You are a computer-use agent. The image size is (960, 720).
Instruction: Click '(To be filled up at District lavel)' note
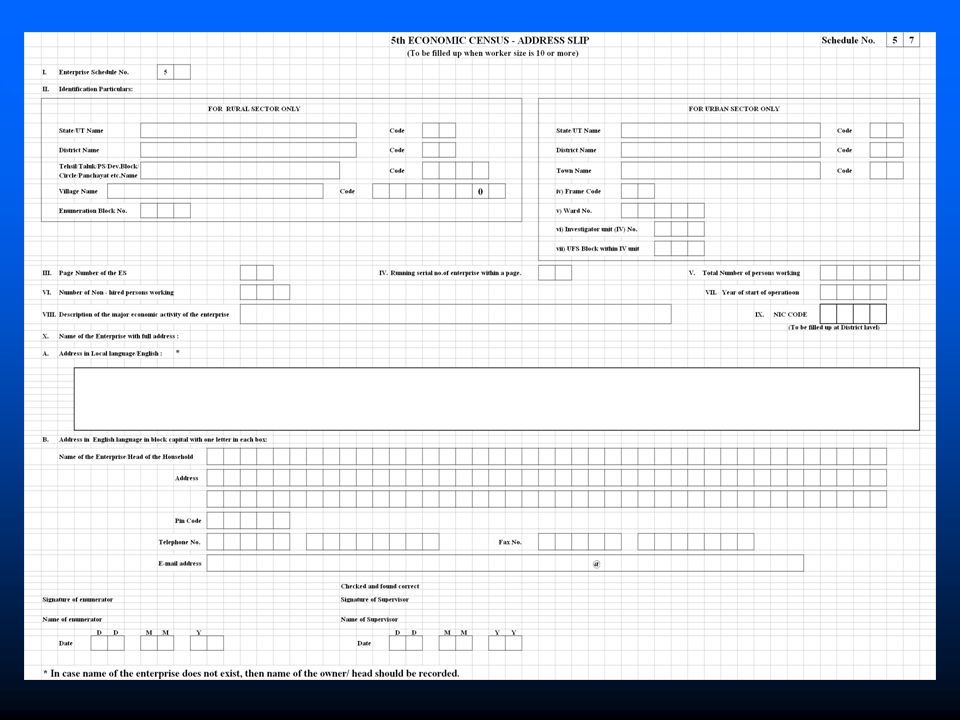[x=834, y=328]
